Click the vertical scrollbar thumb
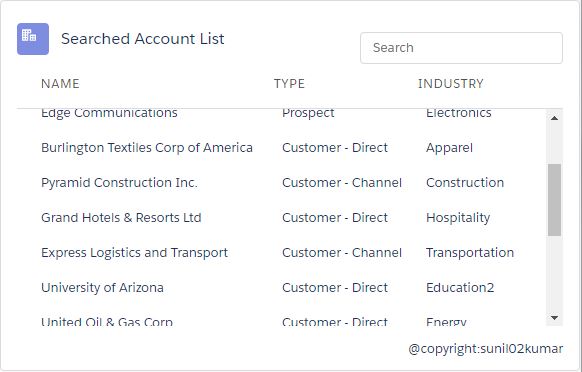The height and width of the screenshot is (372, 582). pyautogui.click(x=554, y=200)
